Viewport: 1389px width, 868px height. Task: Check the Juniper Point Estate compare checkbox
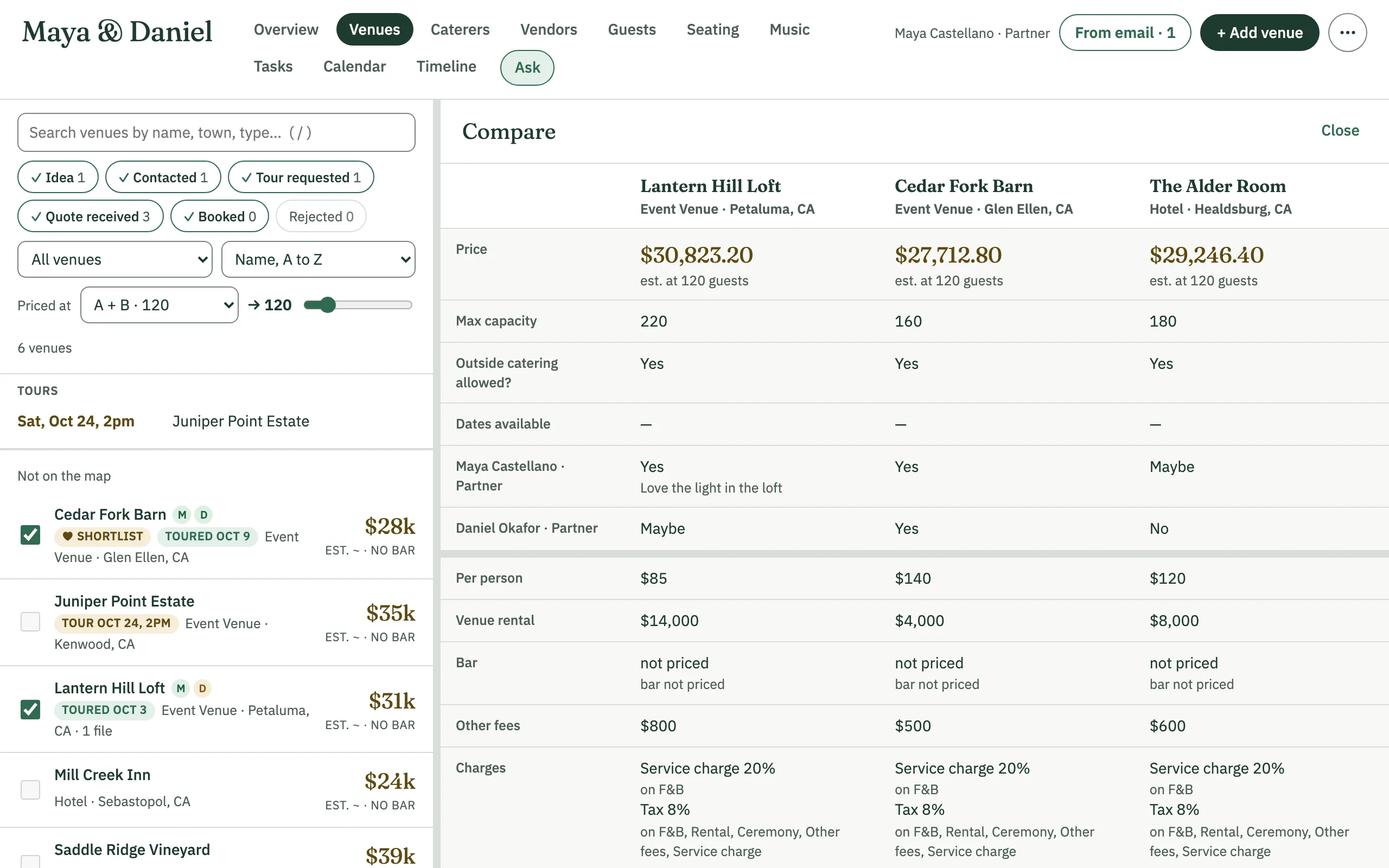click(30, 622)
